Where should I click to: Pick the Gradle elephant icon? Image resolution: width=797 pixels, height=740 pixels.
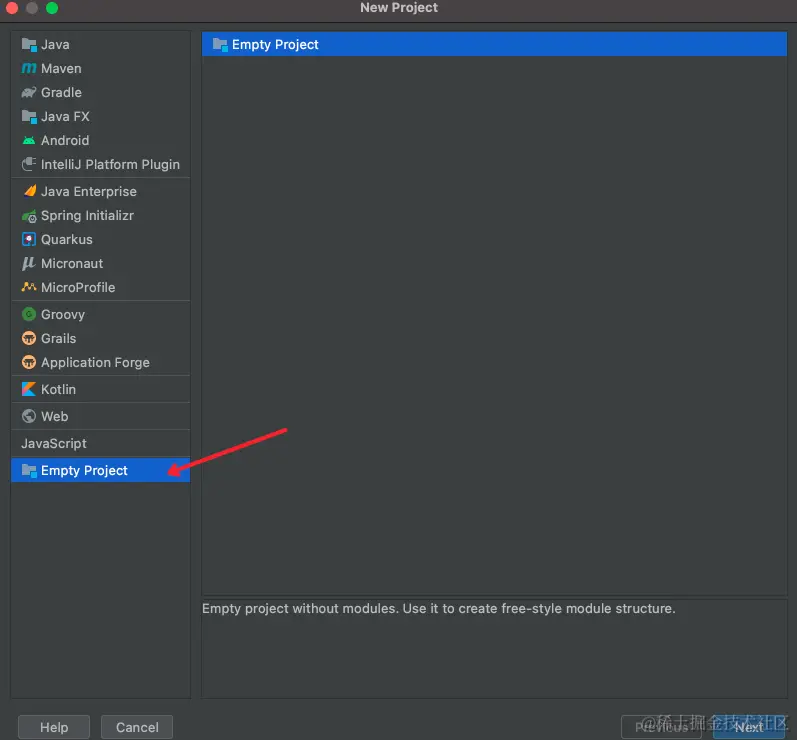pos(29,92)
